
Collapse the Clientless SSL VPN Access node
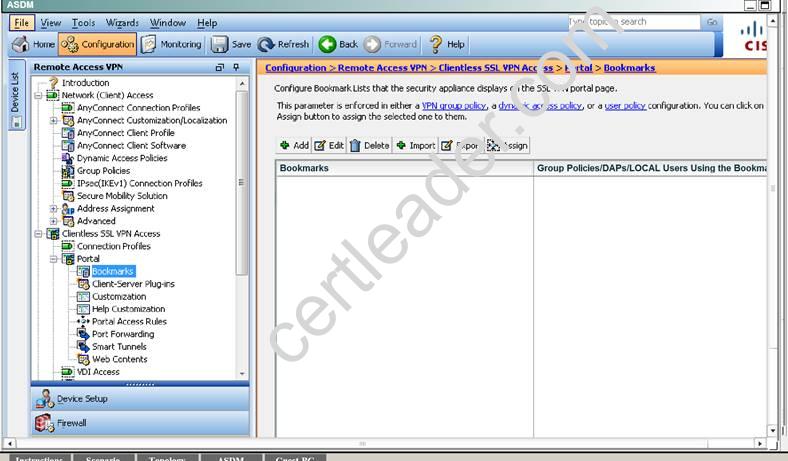pos(38,233)
